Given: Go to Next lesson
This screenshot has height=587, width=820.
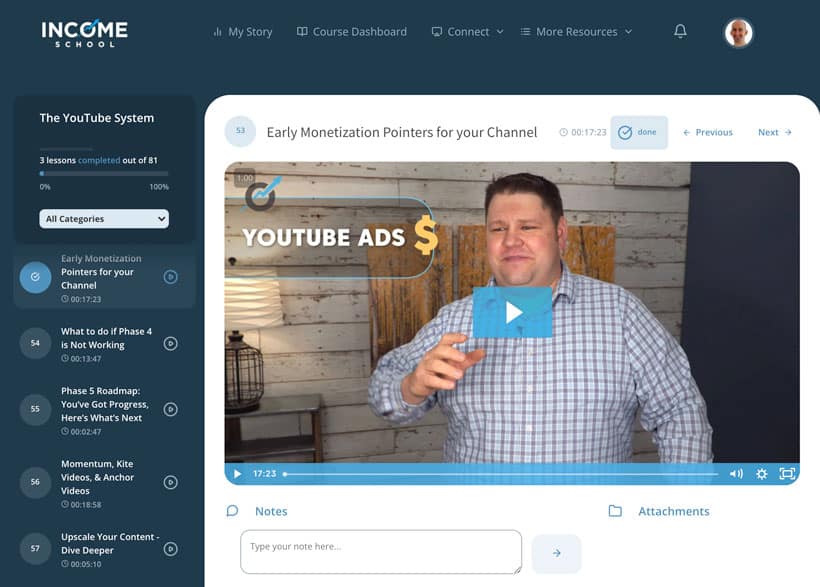Looking at the screenshot, I should 775,132.
